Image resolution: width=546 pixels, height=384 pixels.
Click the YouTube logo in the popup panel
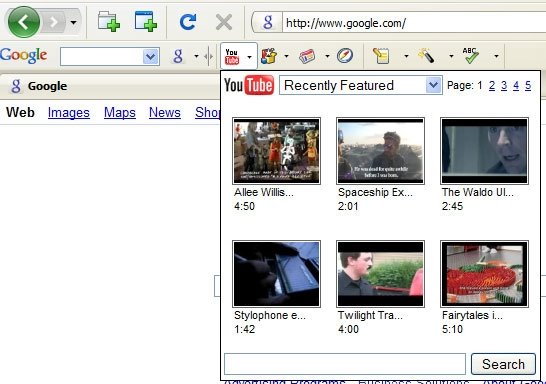[249, 85]
